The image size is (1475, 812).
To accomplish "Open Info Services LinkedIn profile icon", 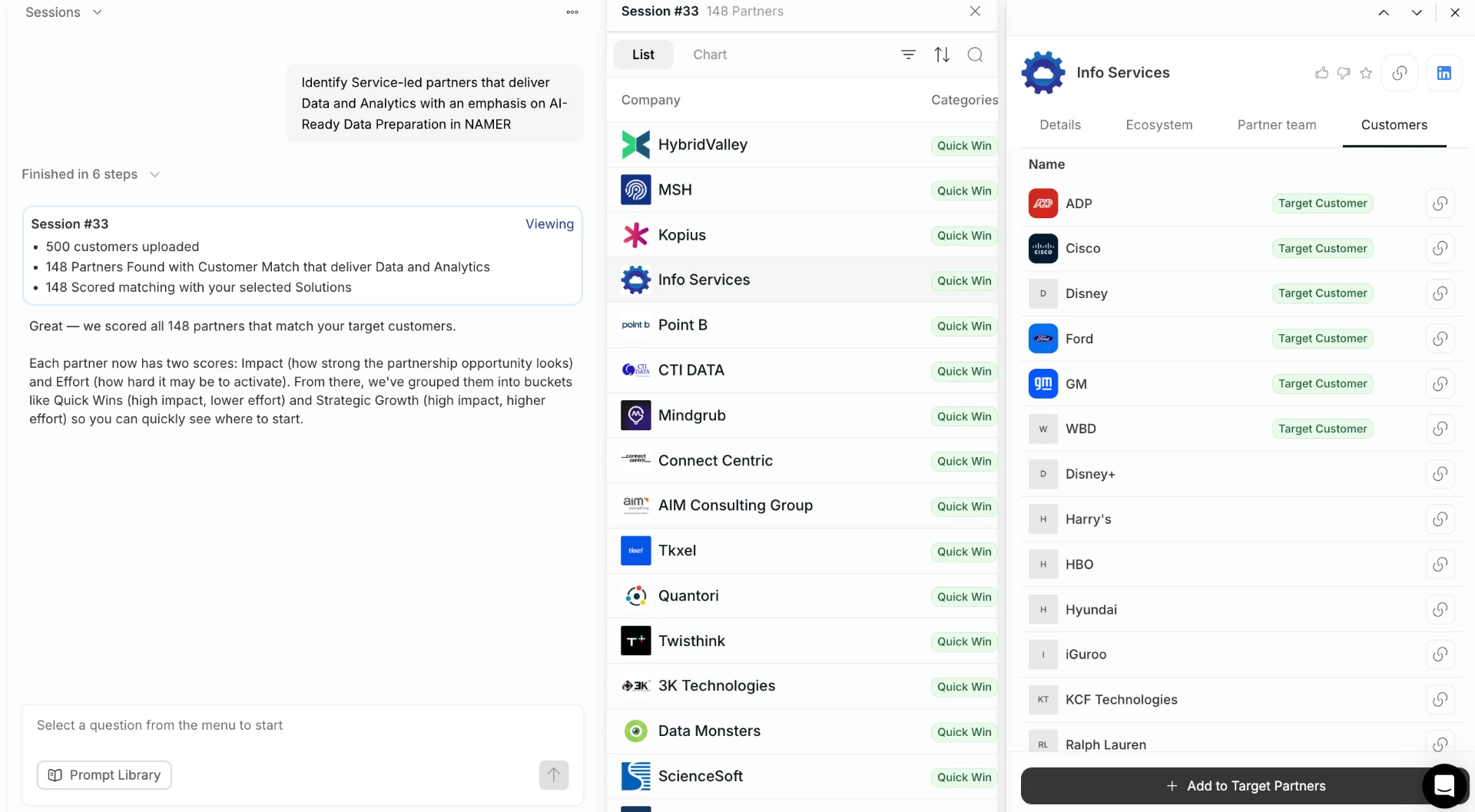I will (x=1444, y=73).
